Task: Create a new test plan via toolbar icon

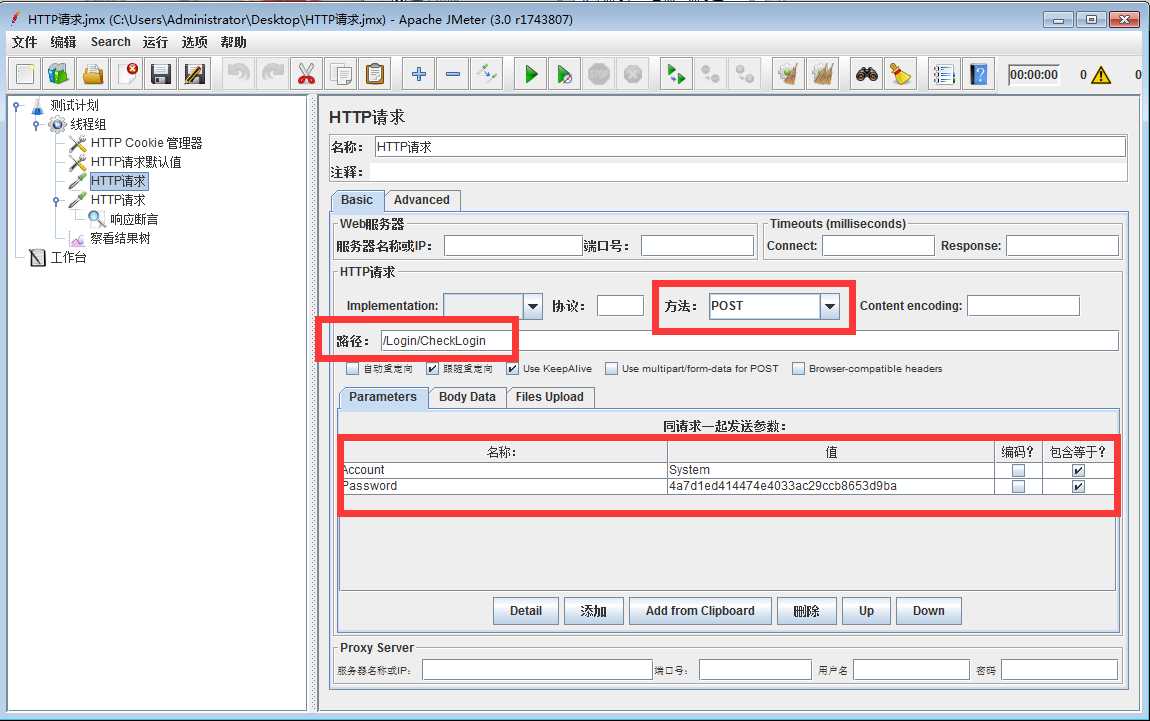Action: coord(25,74)
